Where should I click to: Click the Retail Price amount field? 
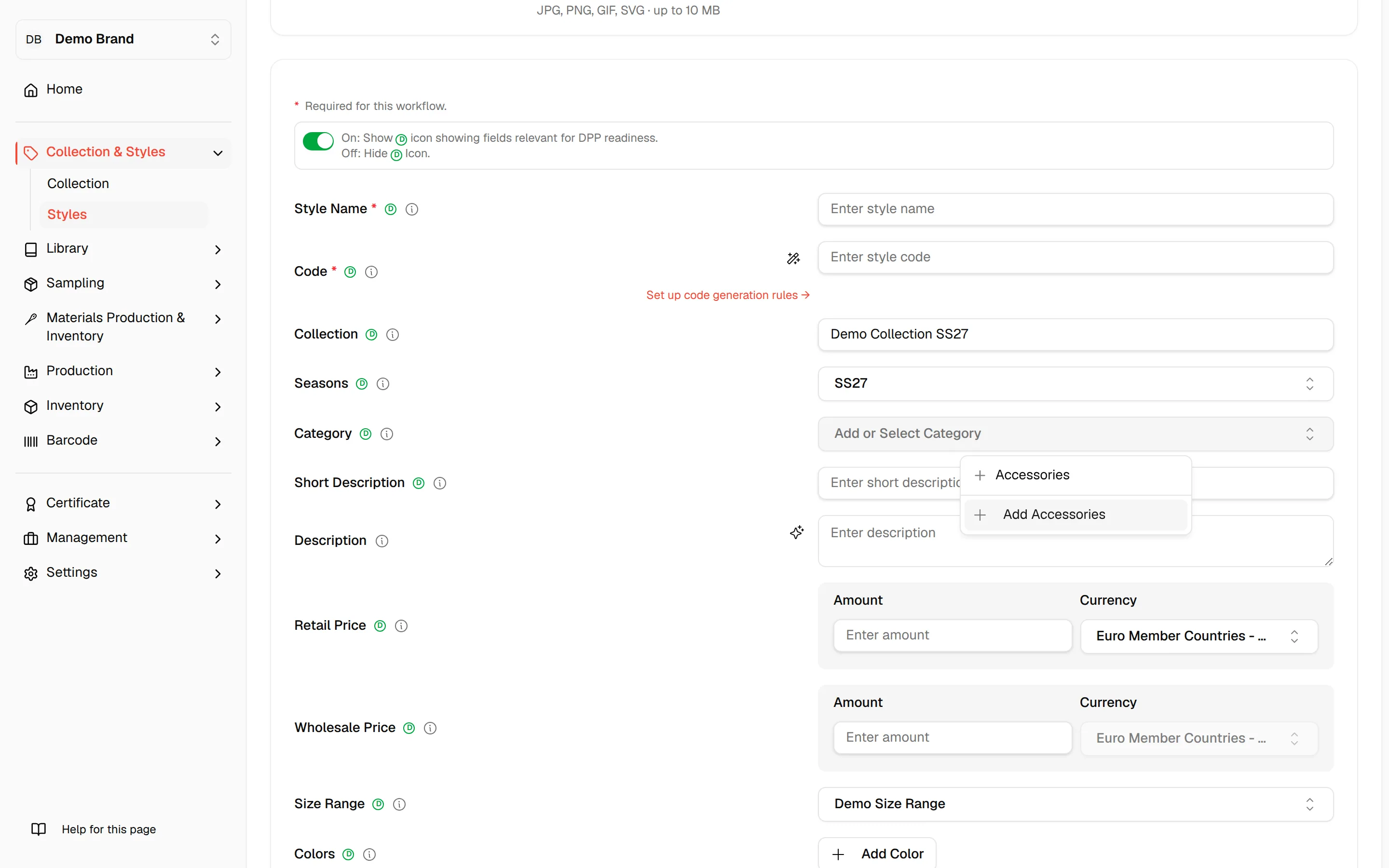(952, 636)
